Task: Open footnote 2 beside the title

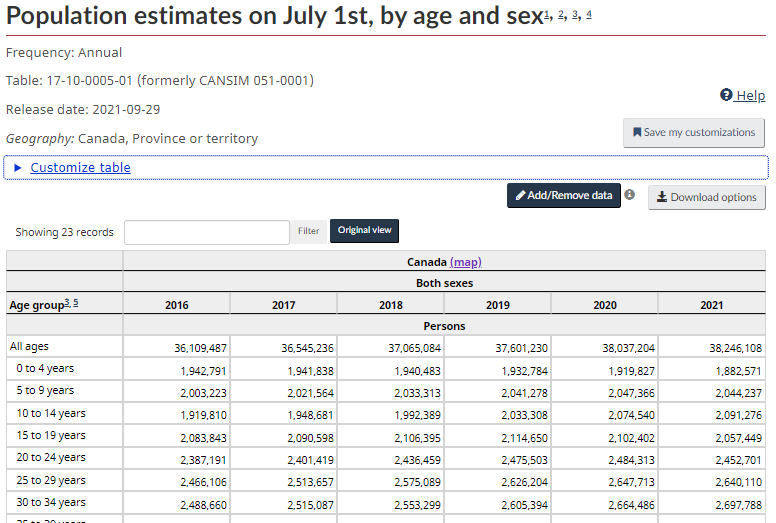Action: click(561, 15)
